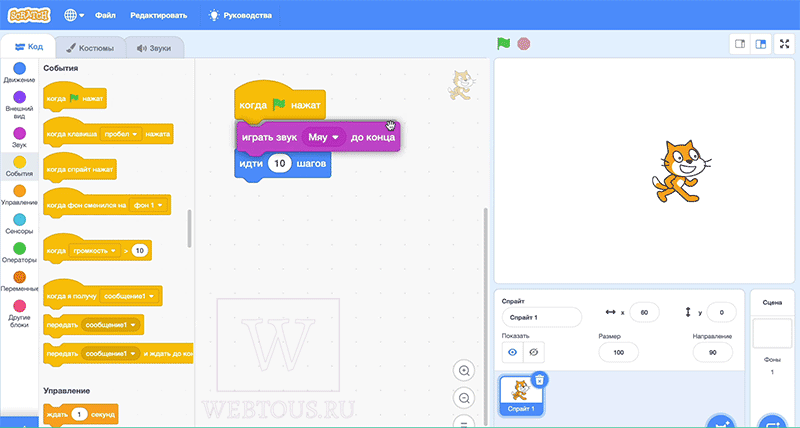This screenshot has height=428, width=800.
Task: Select Звук block category
Action: [19, 138]
